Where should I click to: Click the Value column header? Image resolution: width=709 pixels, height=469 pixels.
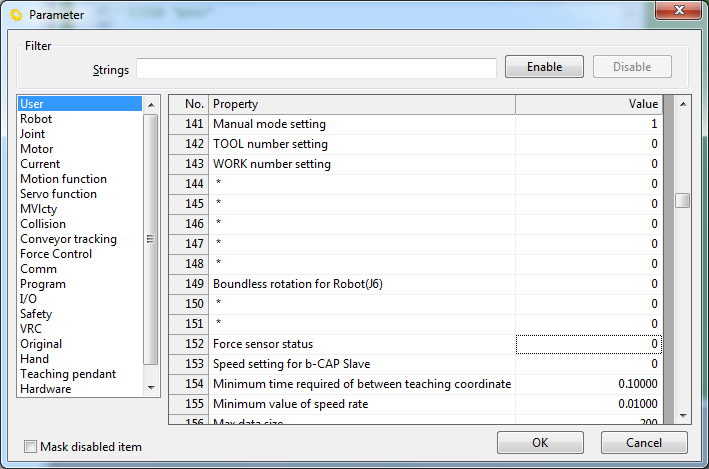point(588,104)
